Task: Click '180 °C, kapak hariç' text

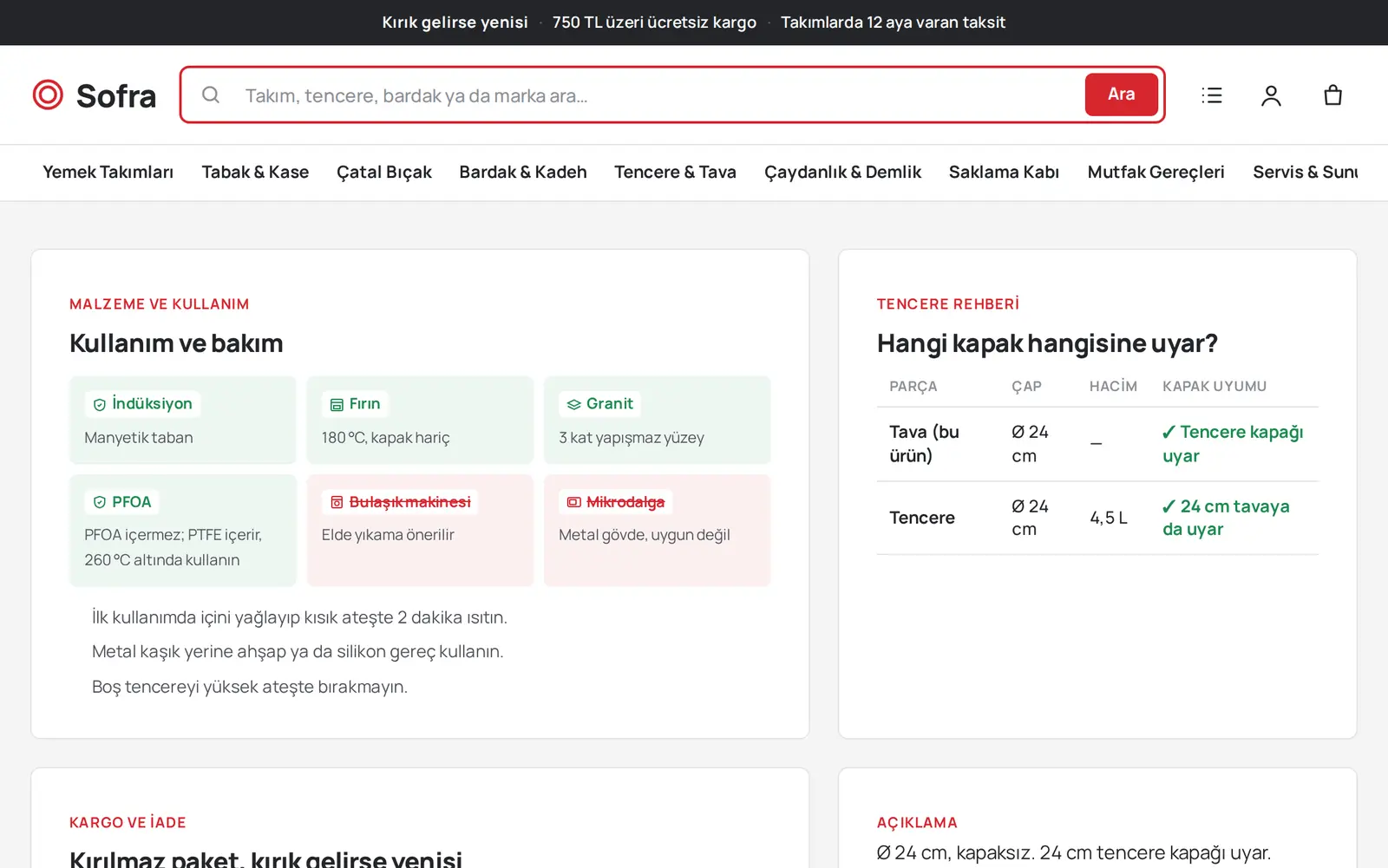Action: [x=386, y=438]
